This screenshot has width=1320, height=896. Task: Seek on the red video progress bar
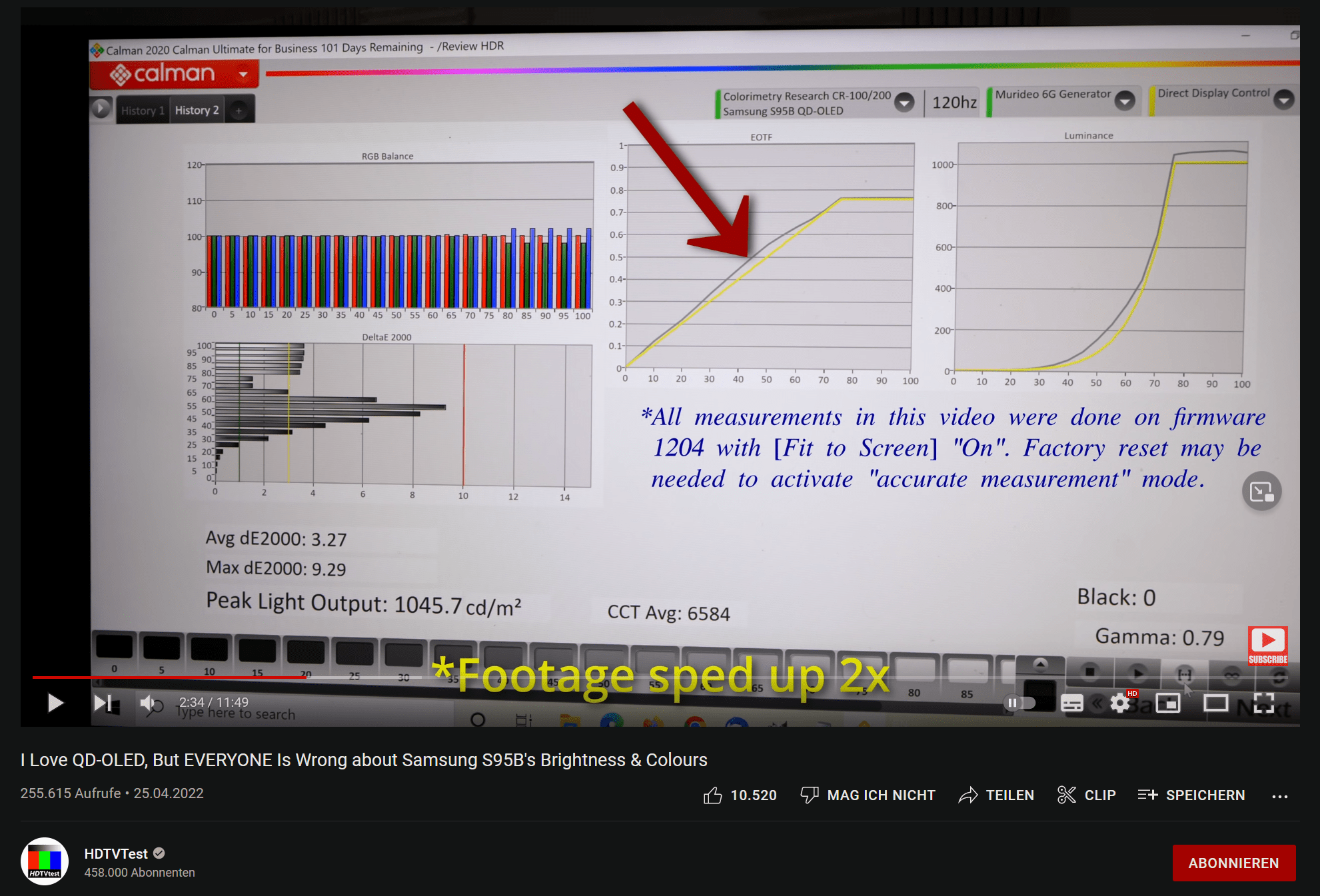(169, 677)
